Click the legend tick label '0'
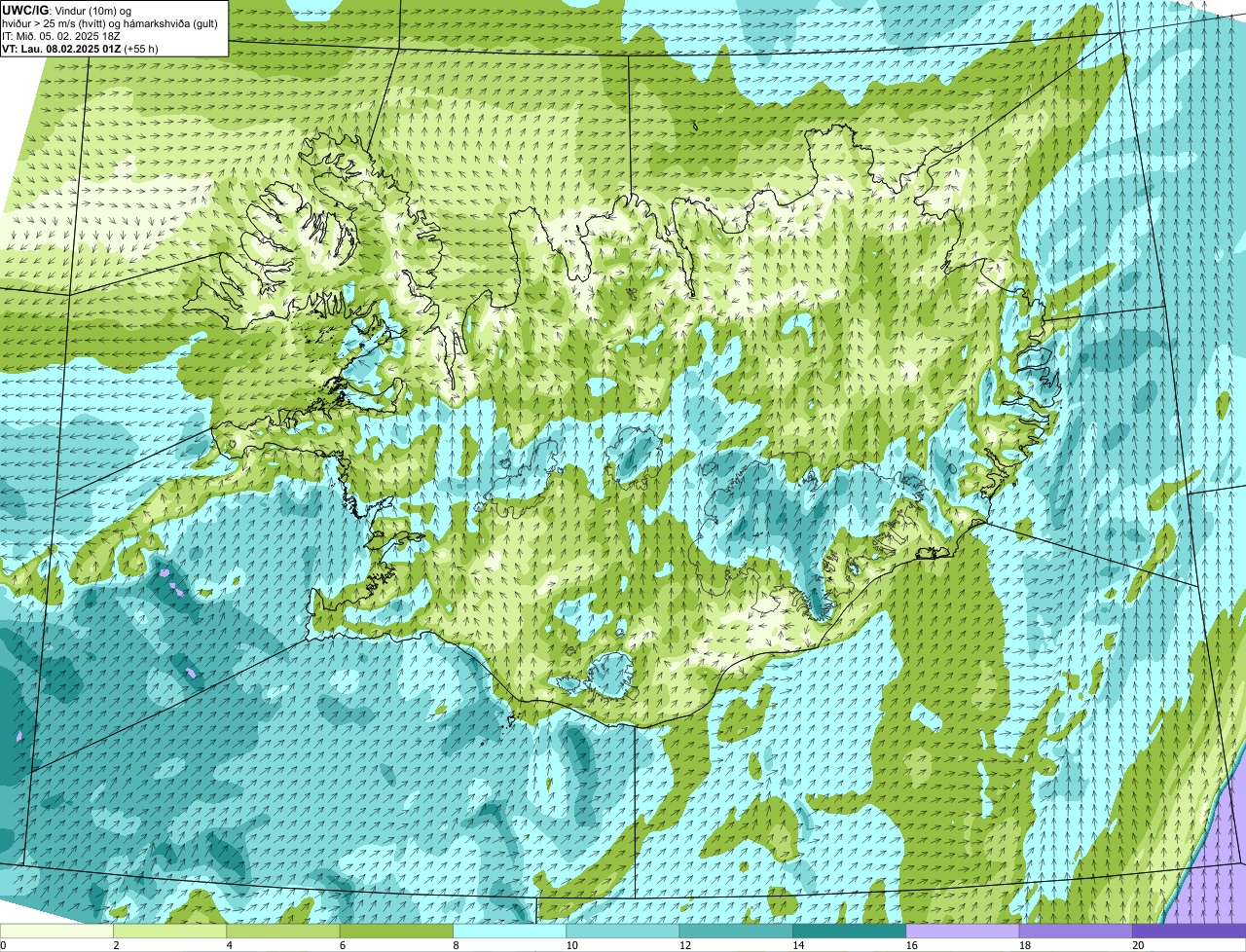Image resolution: width=1246 pixels, height=952 pixels. point(4,945)
